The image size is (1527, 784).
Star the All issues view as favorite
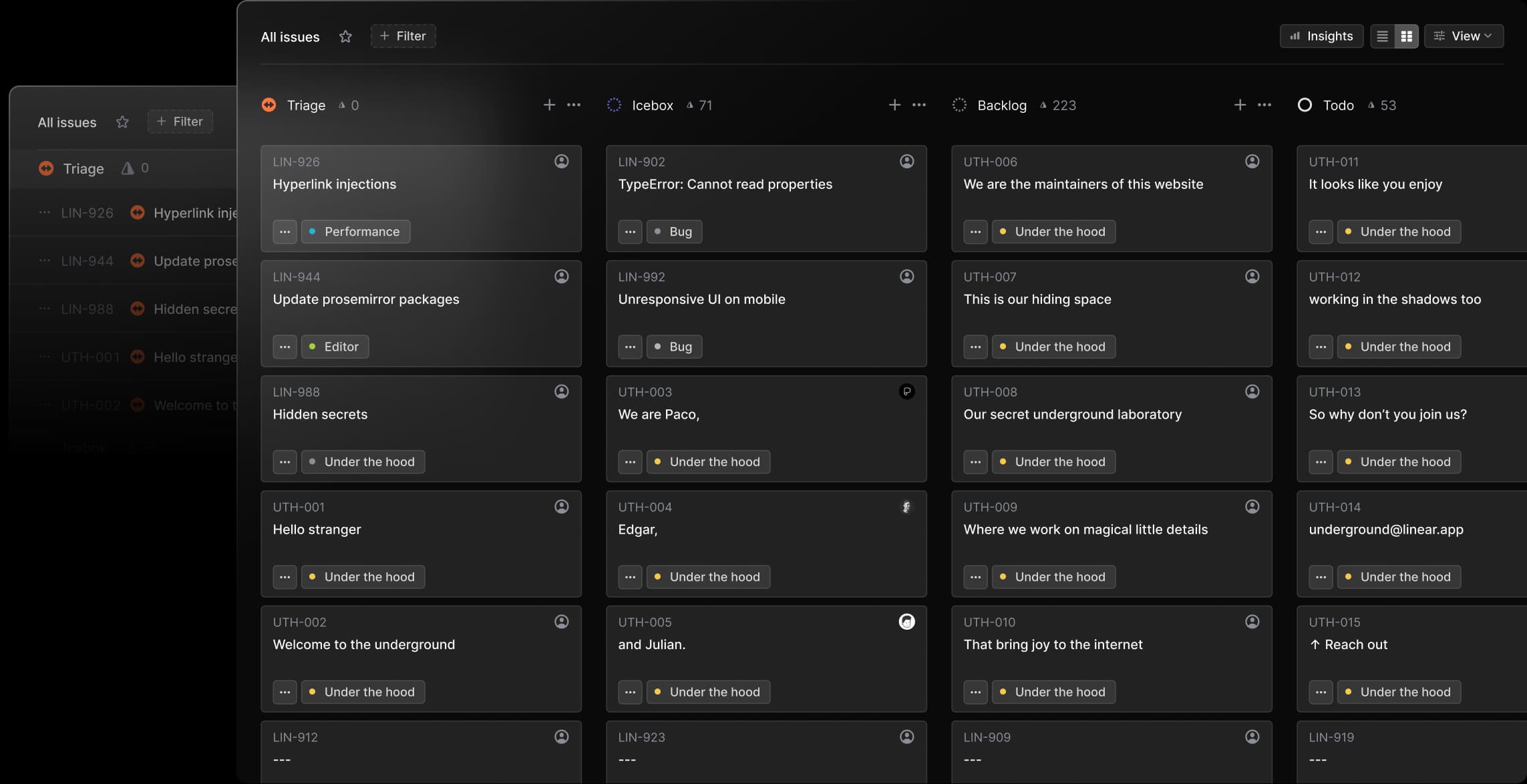click(345, 37)
